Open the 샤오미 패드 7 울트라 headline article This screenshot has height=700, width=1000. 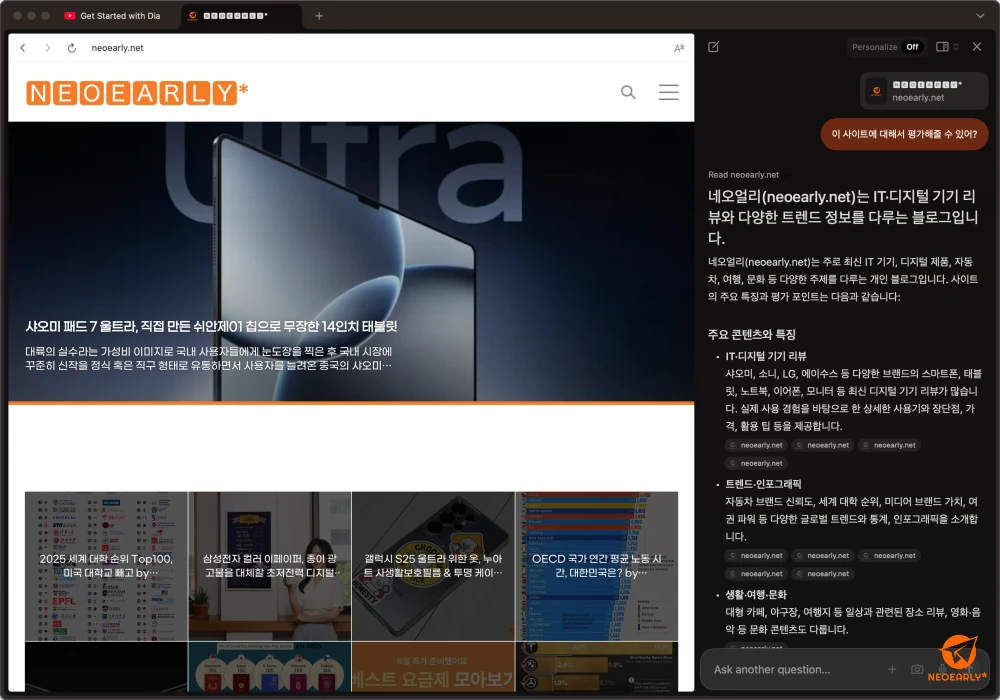[211, 326]
